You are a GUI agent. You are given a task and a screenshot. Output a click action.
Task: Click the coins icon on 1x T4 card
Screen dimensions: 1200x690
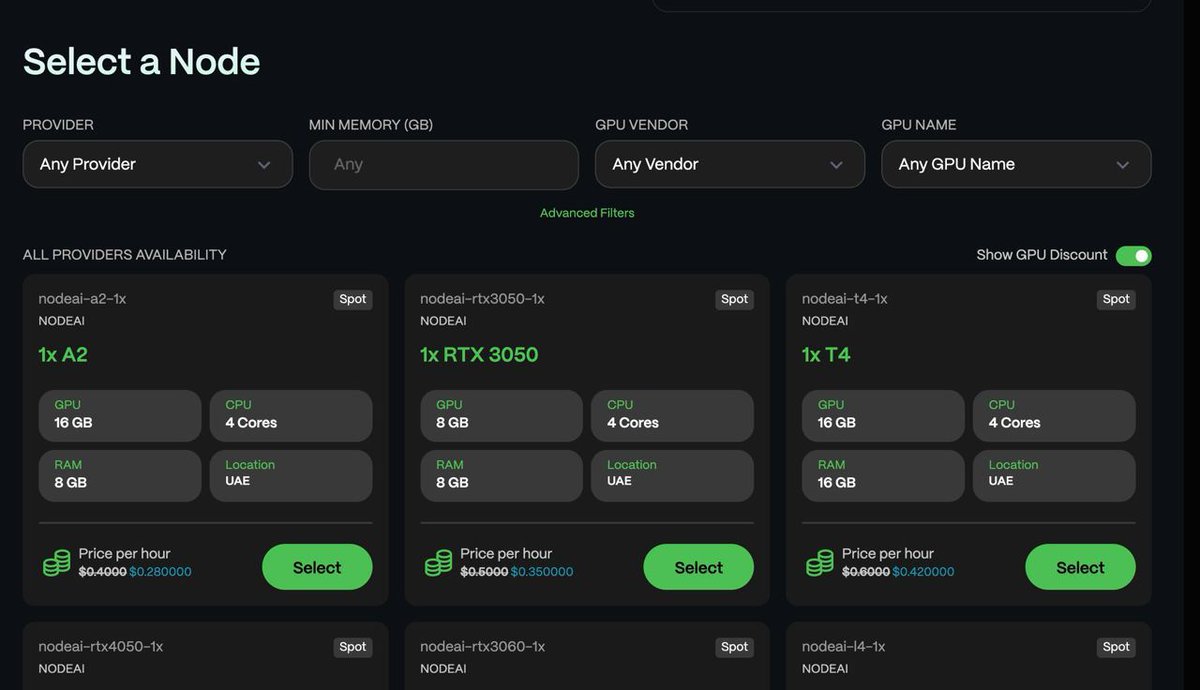(820, 563)
